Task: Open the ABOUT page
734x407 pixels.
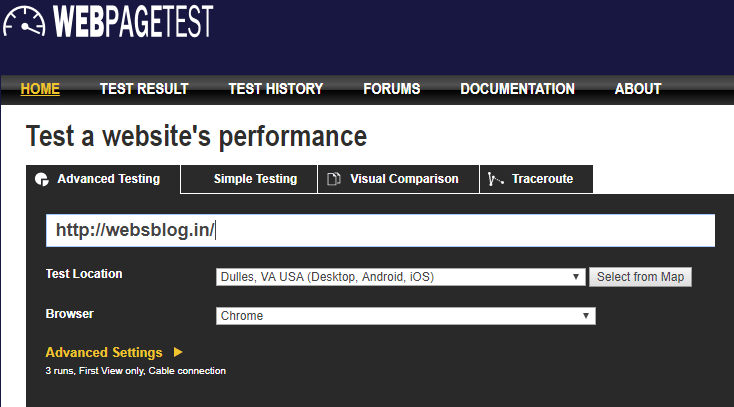Action: click(x=638, y=89)
